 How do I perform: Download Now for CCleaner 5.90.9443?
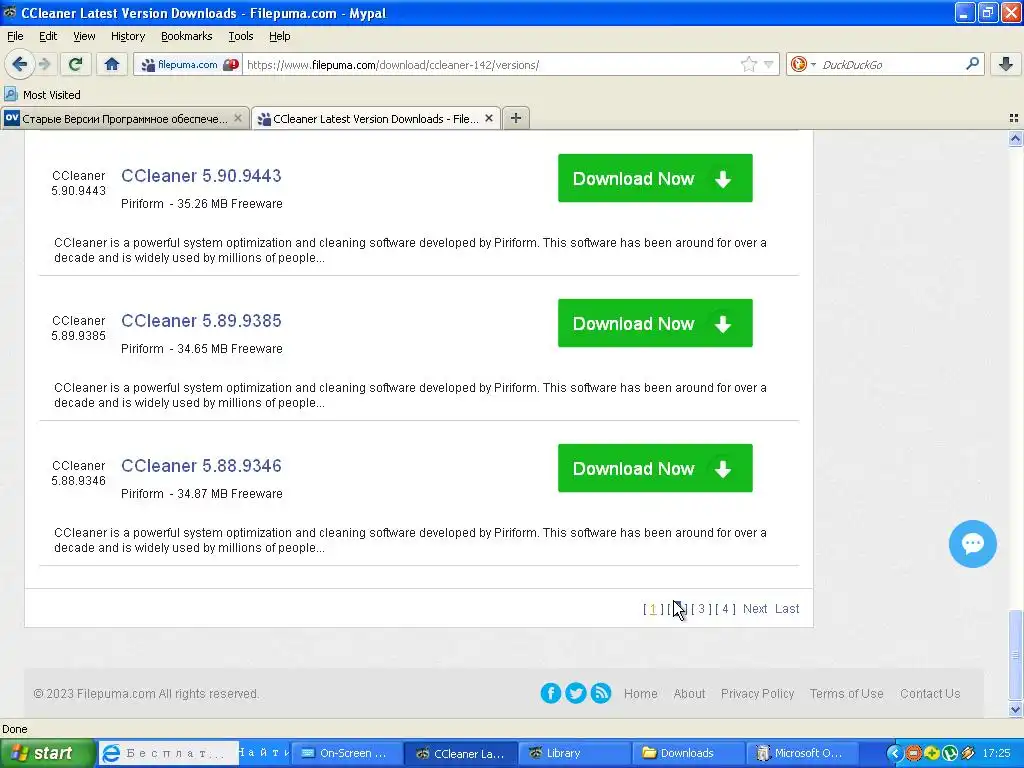655,178
